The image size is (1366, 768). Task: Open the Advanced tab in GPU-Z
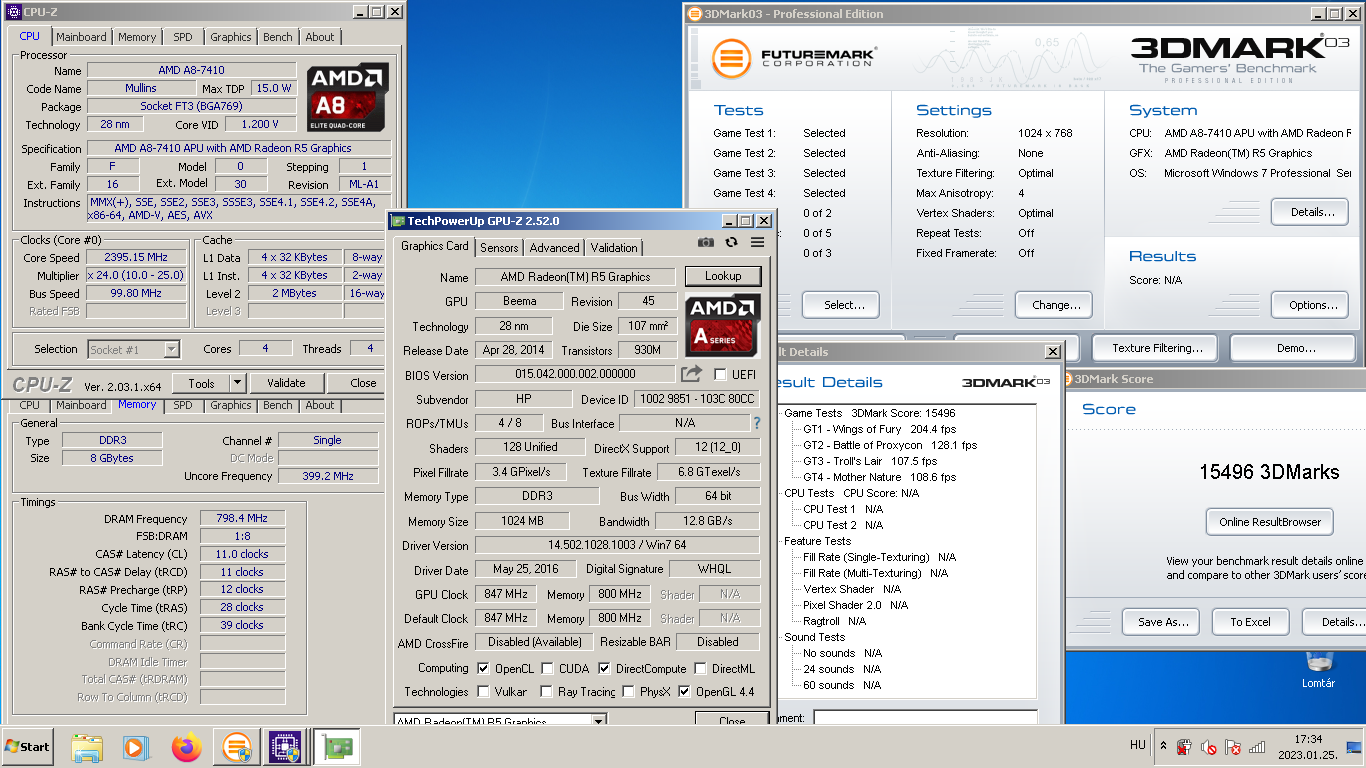click(554, 248)
